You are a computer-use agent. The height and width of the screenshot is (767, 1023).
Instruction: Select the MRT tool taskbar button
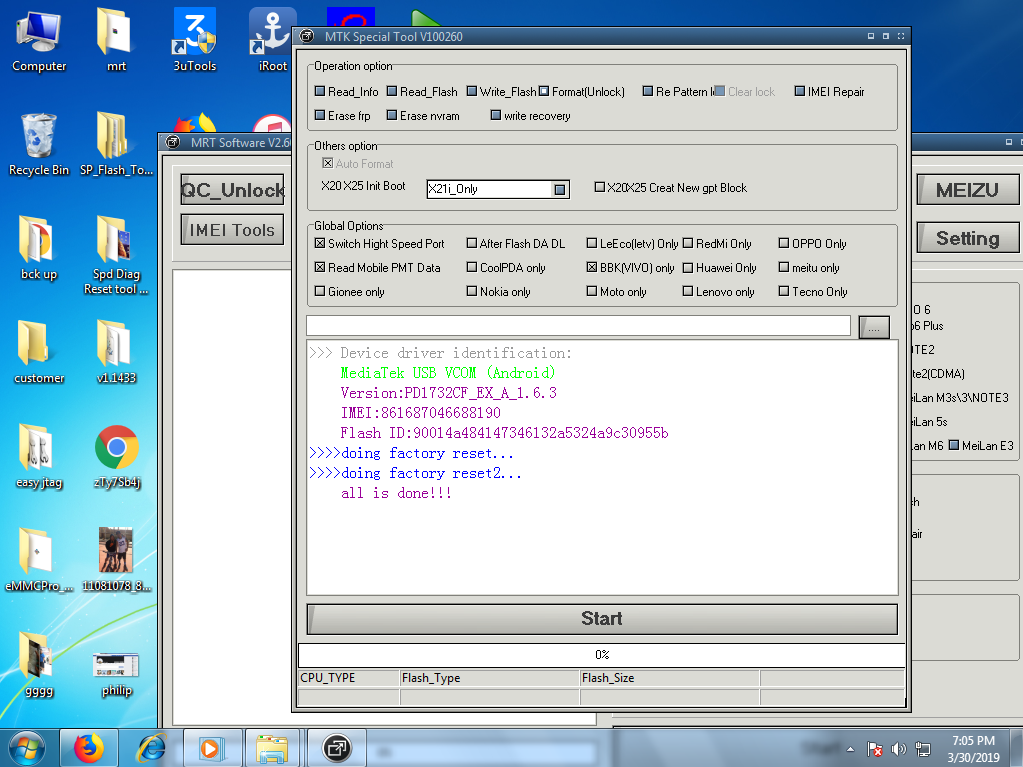[x=337, y=748]
